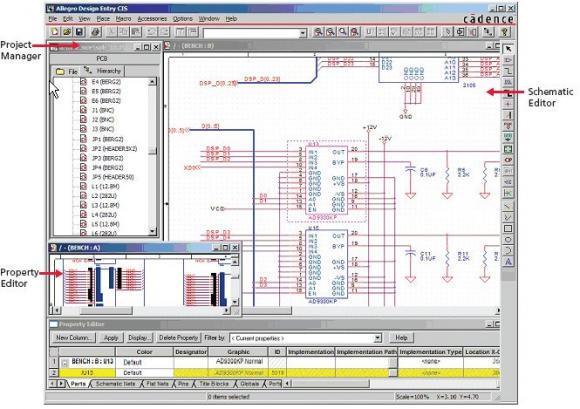Click the project tree scroll down arrow
The image size is (580, 409).
[x=152, y=231]
